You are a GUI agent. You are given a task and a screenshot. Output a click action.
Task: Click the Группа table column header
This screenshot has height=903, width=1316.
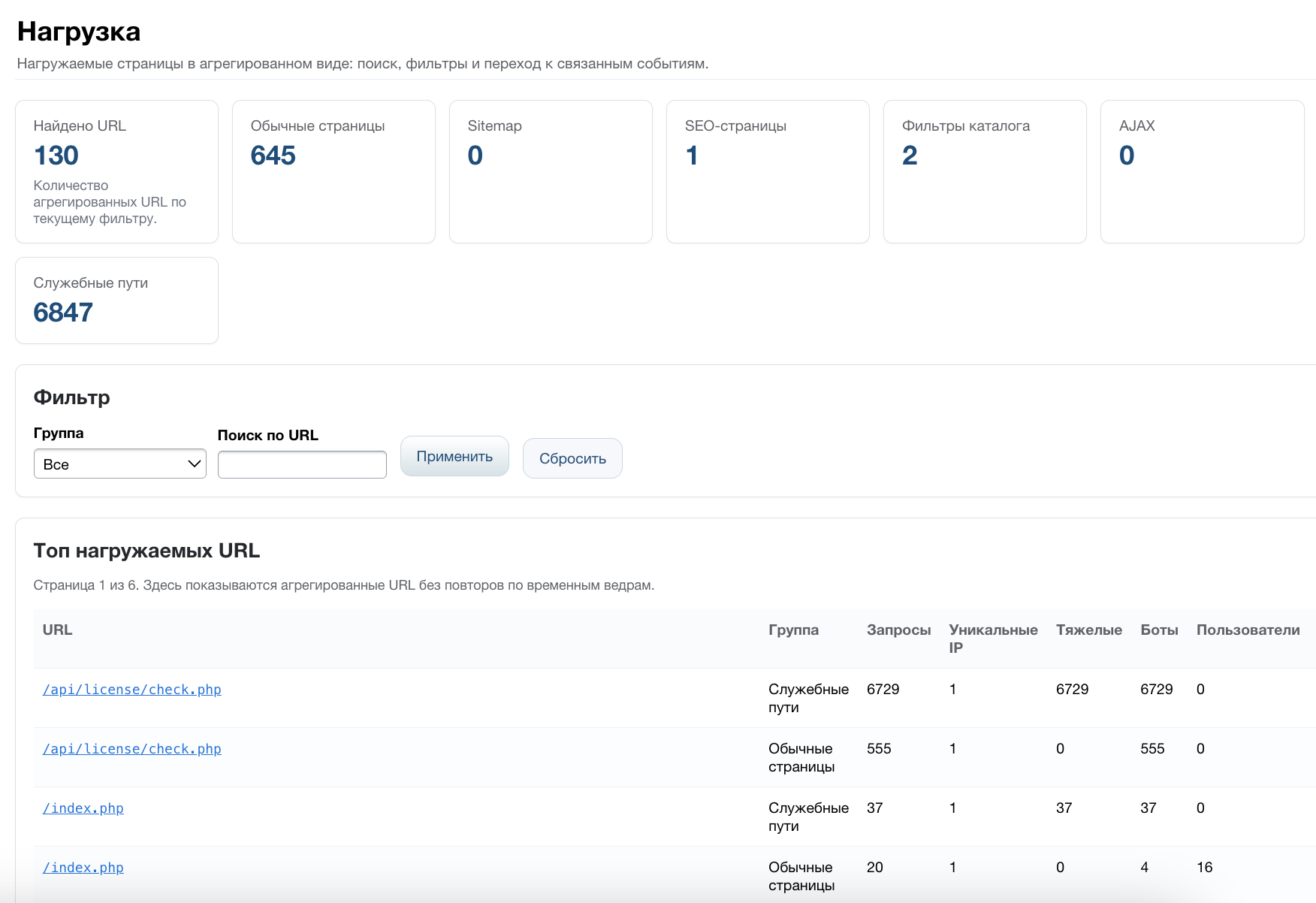(x=793, y=630)
